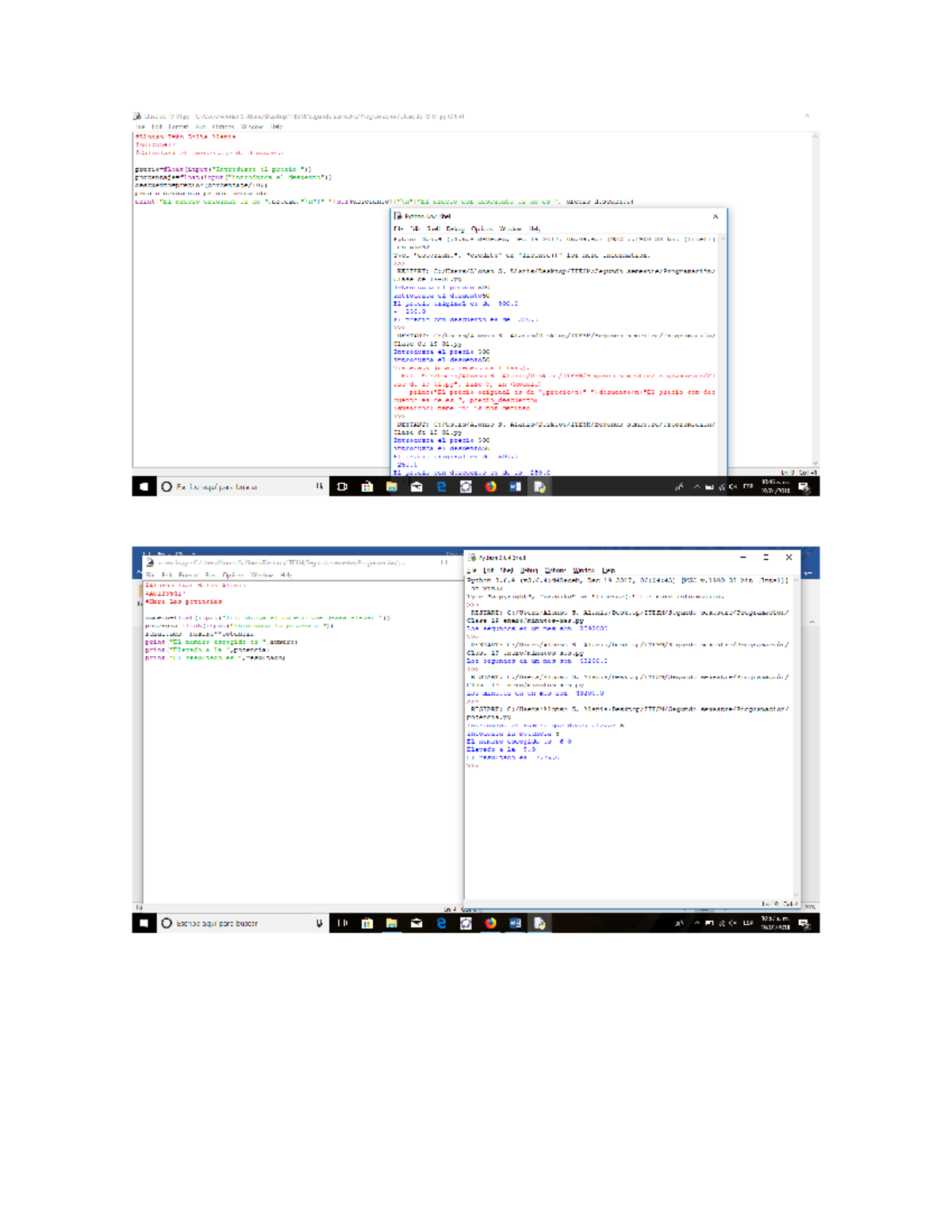Click the Windows Start button

point(144,486)
